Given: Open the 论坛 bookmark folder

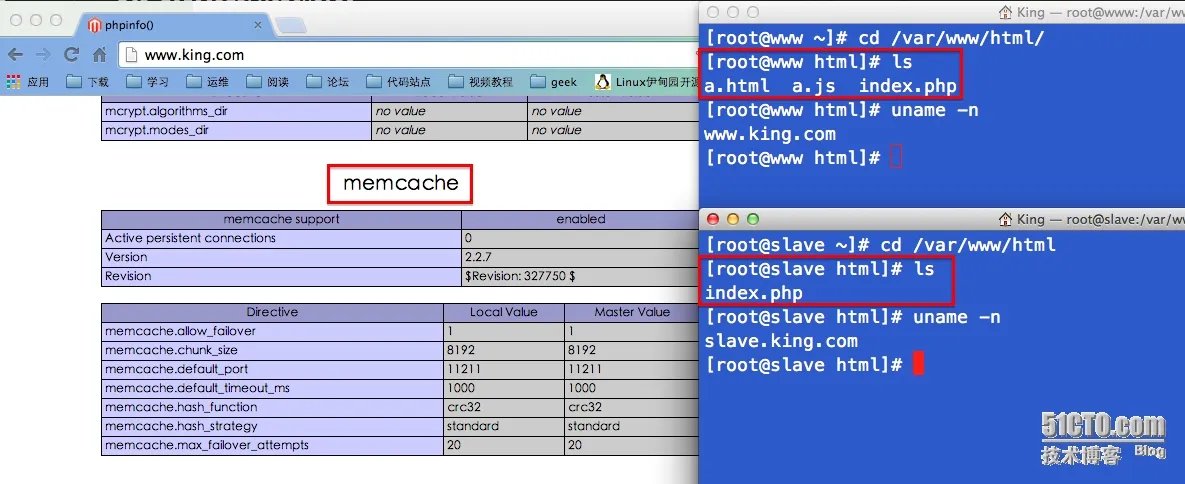Looking at the screenshot, I should coord(327,82).
